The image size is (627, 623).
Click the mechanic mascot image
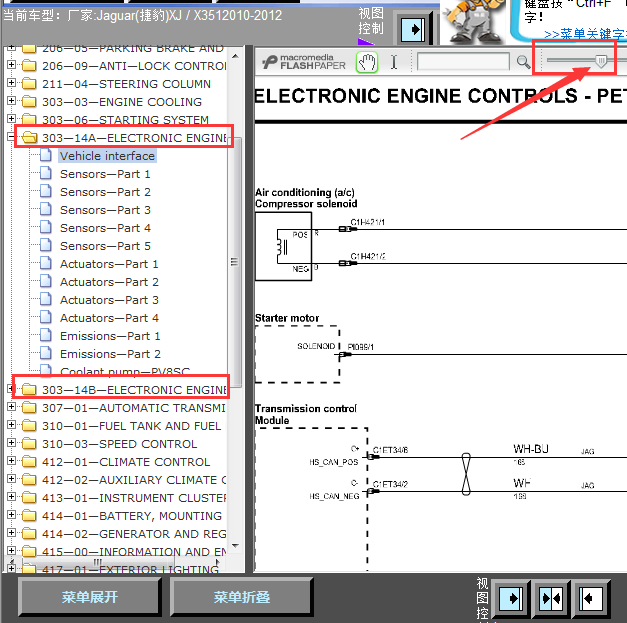coord(473,20)
